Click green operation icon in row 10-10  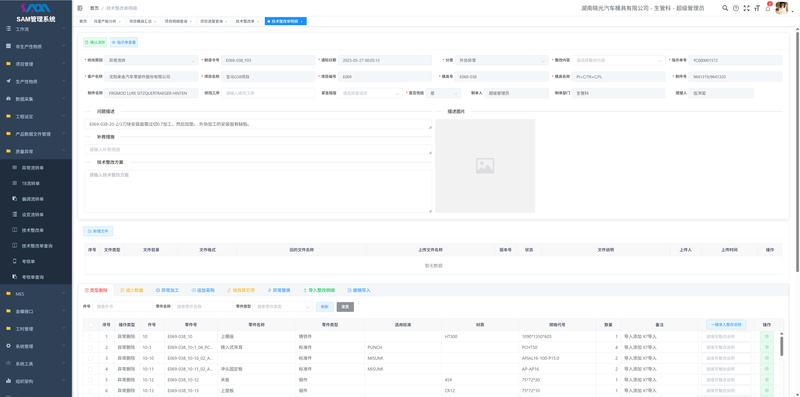coord(766,358)
